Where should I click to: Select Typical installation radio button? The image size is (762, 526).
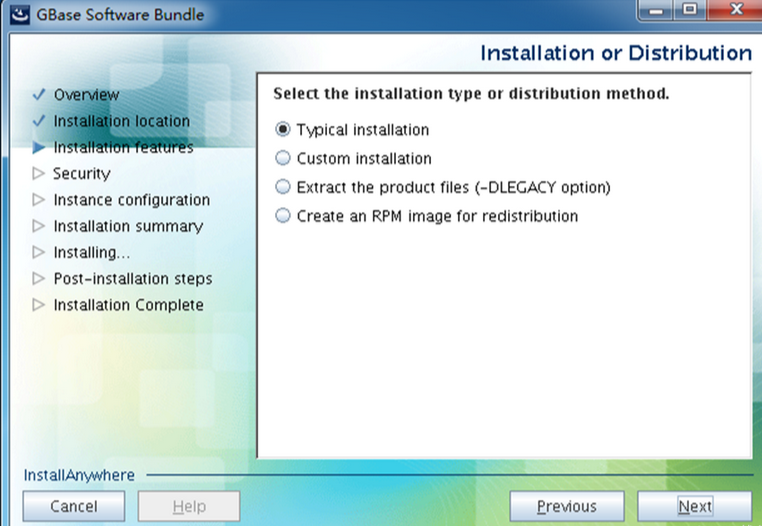[x=282, y=129]
